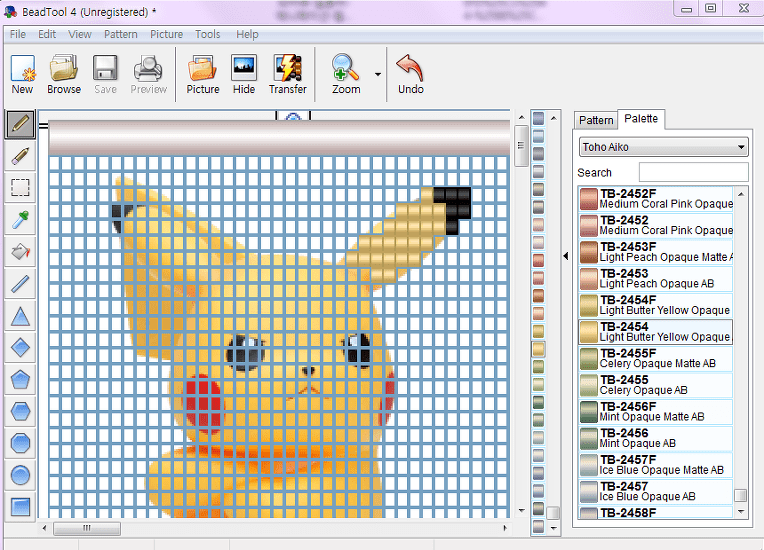This screenshot has width=764, height=550.
Task: Select the Triangle shape tool
Action: pyautogui.click(x=20, y=316)
